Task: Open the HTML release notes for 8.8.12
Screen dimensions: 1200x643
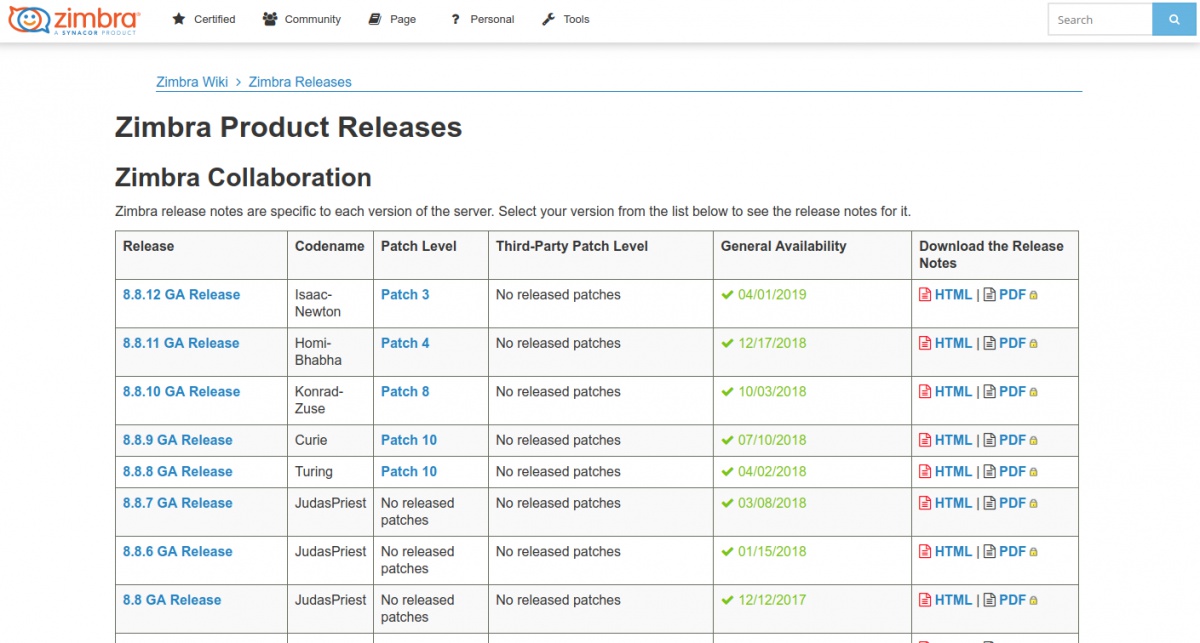Action: pyautogui.click(x=953, y=295)
